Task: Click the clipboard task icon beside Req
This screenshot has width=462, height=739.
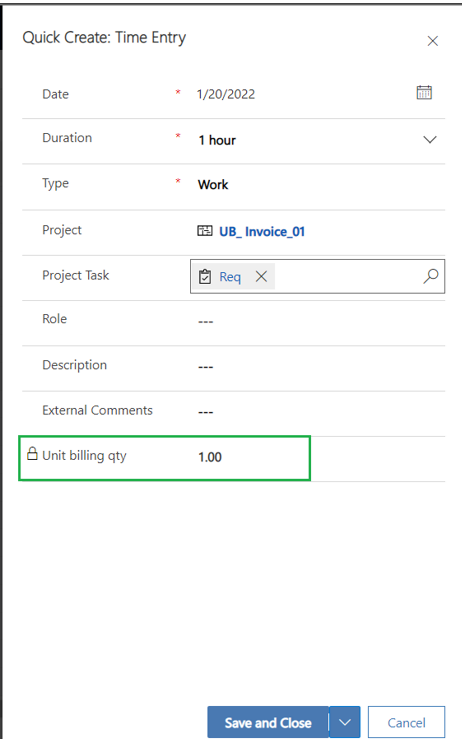Action: pos(205,277)
